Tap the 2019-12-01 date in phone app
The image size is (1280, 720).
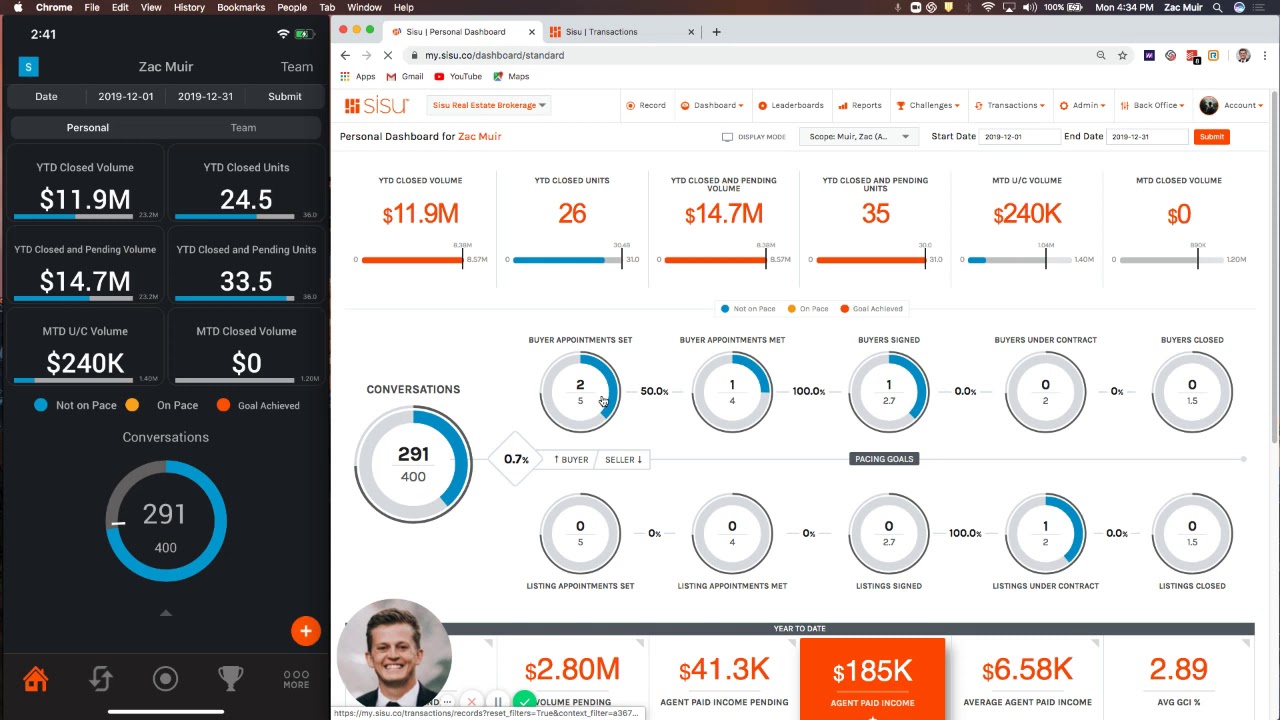[126, 97]
